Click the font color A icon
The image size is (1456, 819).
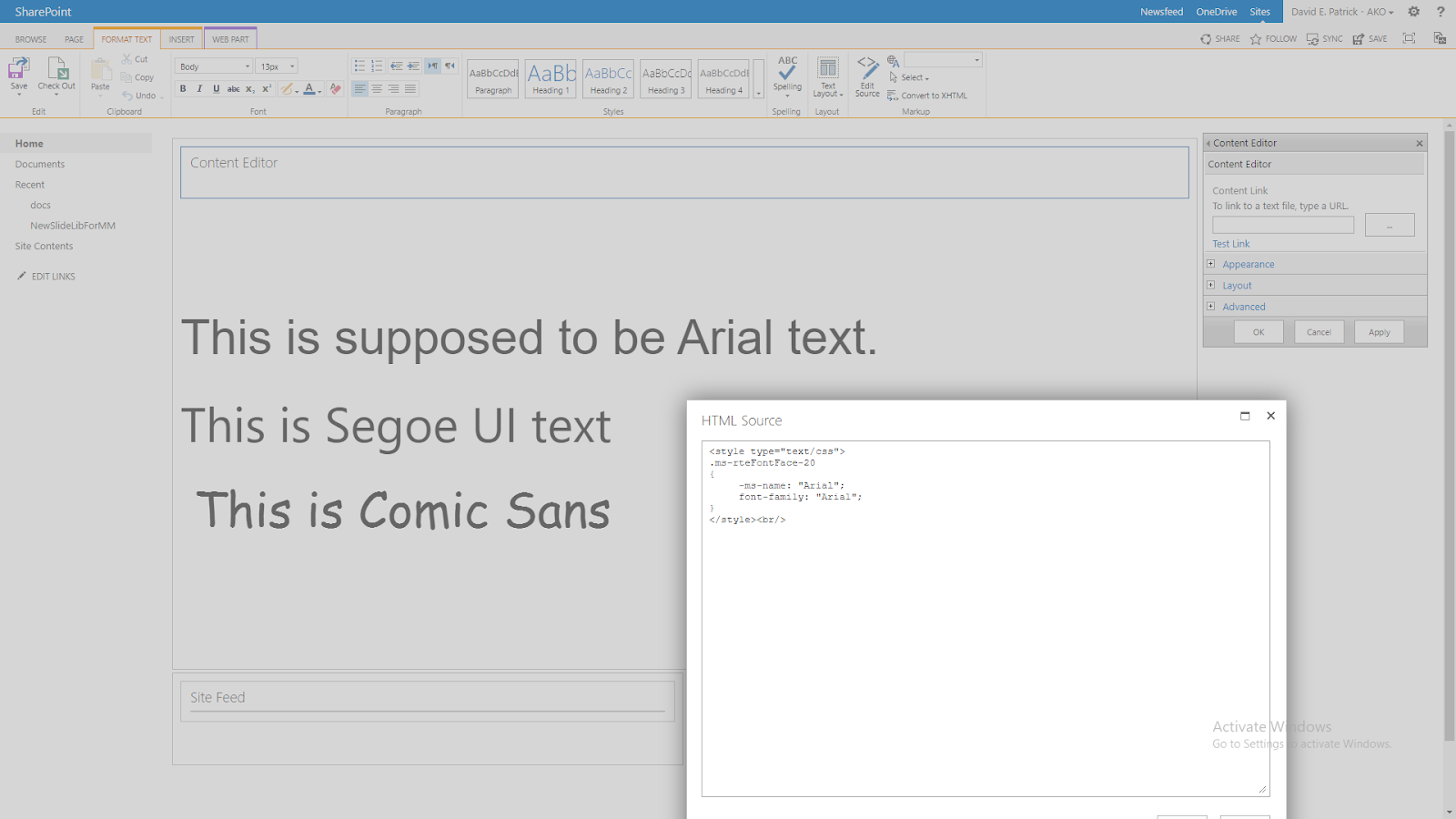(x=309, y=89)
